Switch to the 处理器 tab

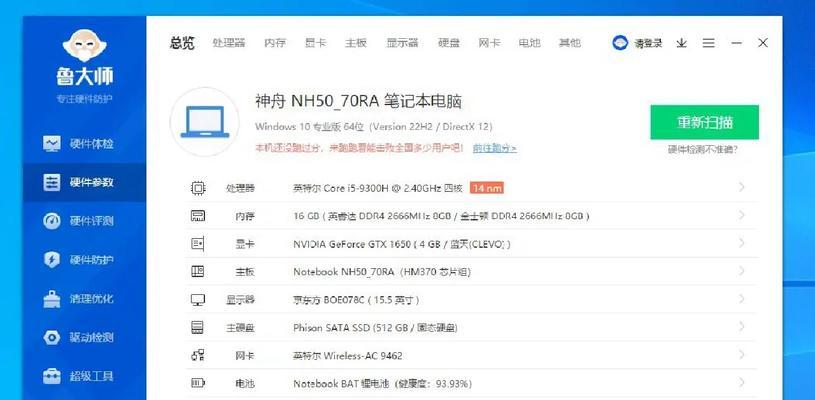[229, 43]
